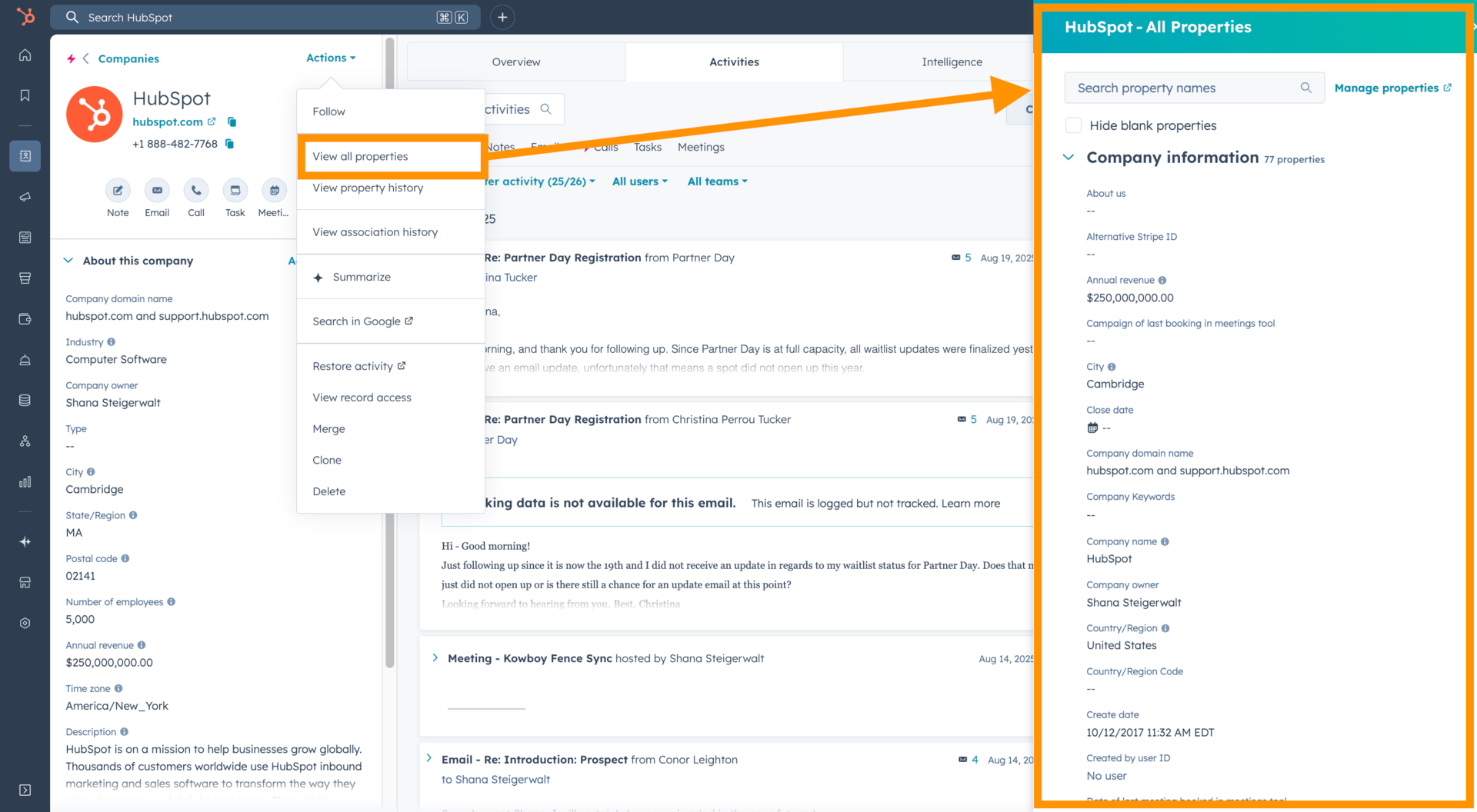The image size is (1477, 812).
Task: Open the Manage properties link
Action: click(1392, 88)
